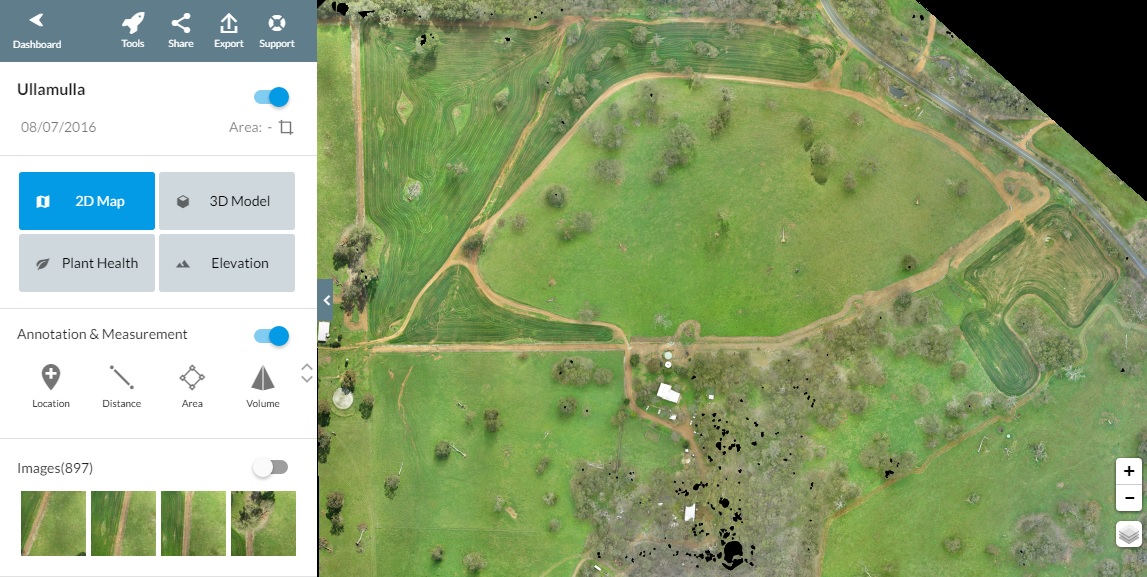
Task: Go back to the Dashboard
Action: 37,31
